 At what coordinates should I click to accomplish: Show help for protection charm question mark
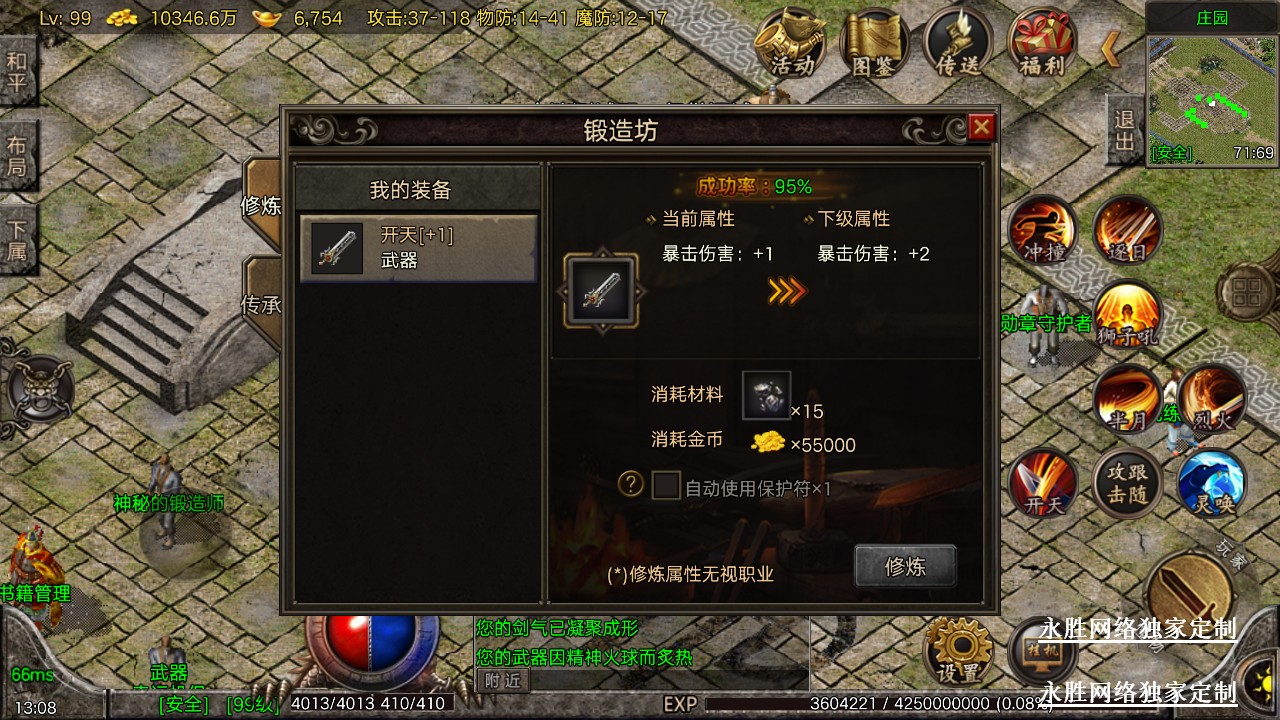pyautogui.click(x=630, y=485)
